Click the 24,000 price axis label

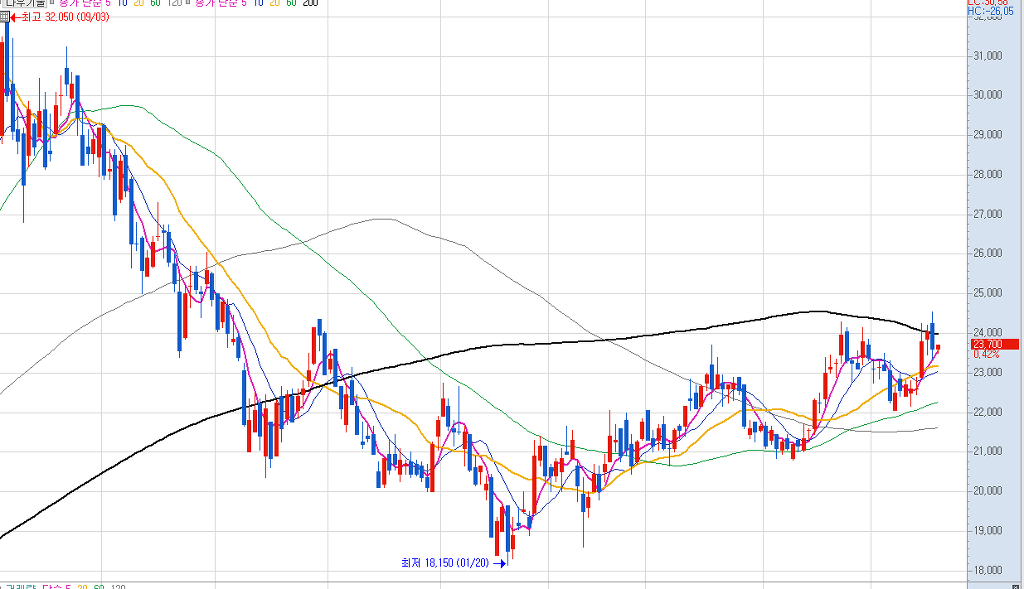click(x=987, y=333)
